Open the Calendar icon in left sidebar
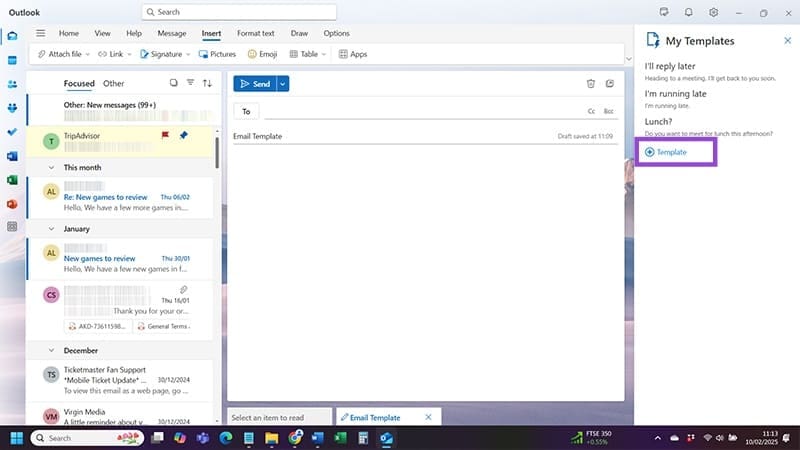800x450 pixels. coord(12,60)
